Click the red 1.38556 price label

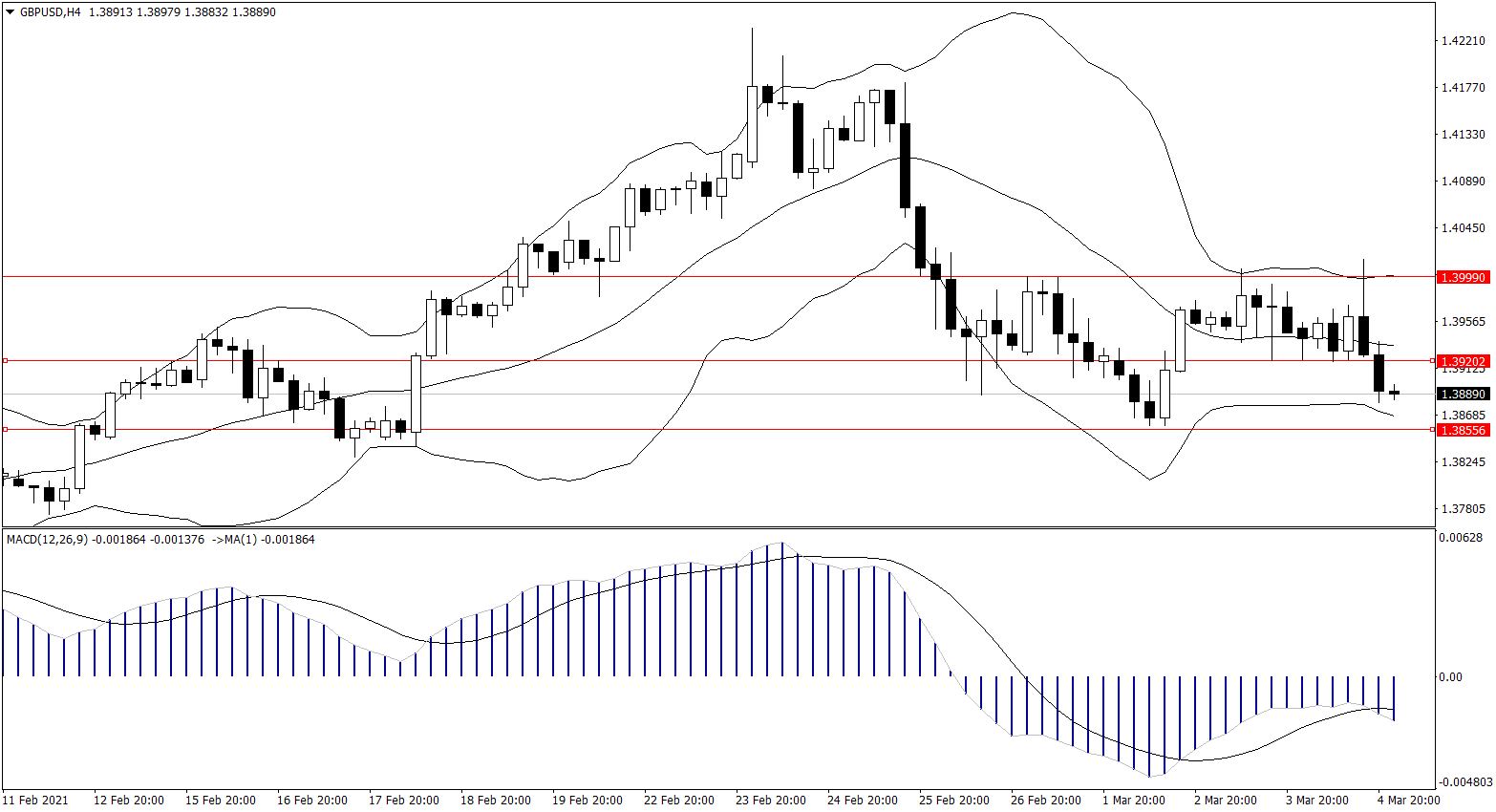pos(1463,430)
